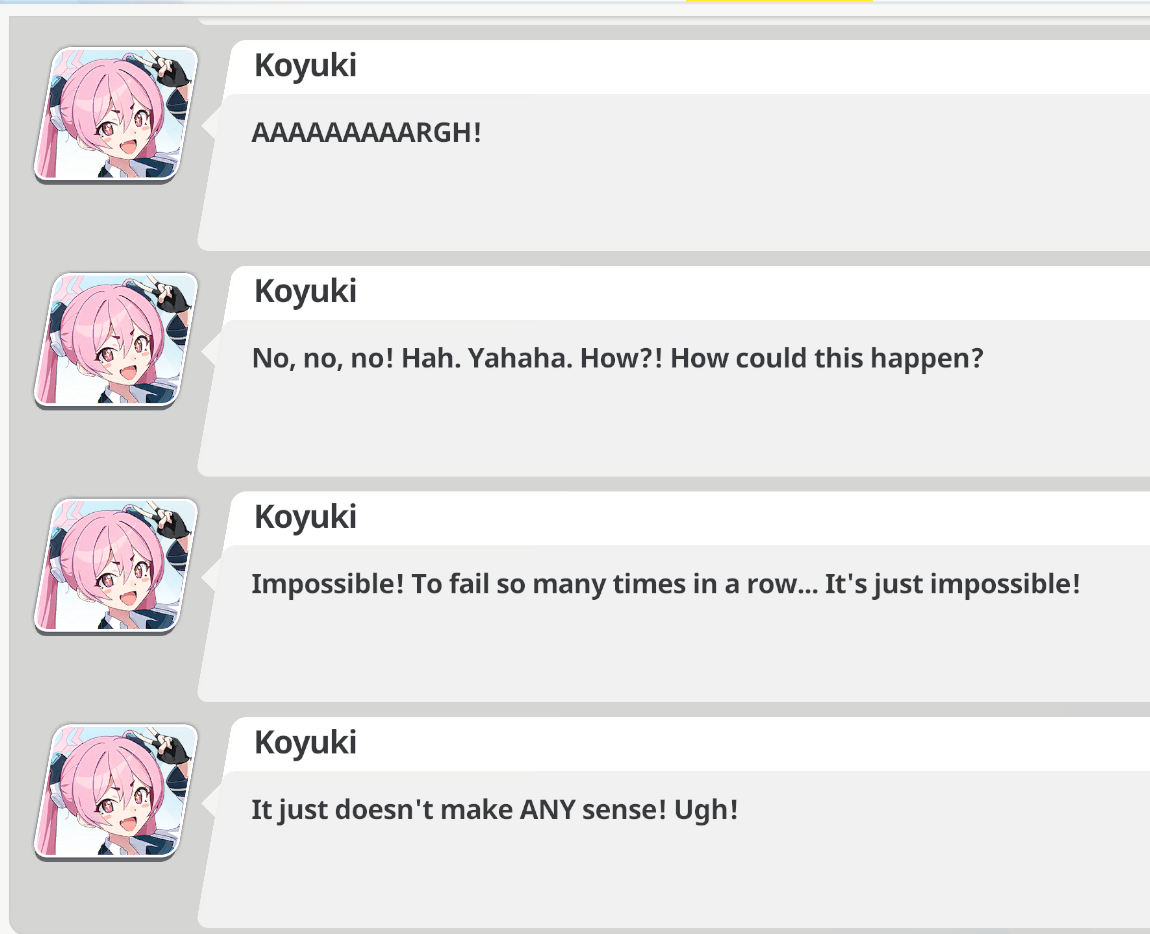Select the 'How could this happen?' message line
1150x934 pixels.
(x=618, y=359)
